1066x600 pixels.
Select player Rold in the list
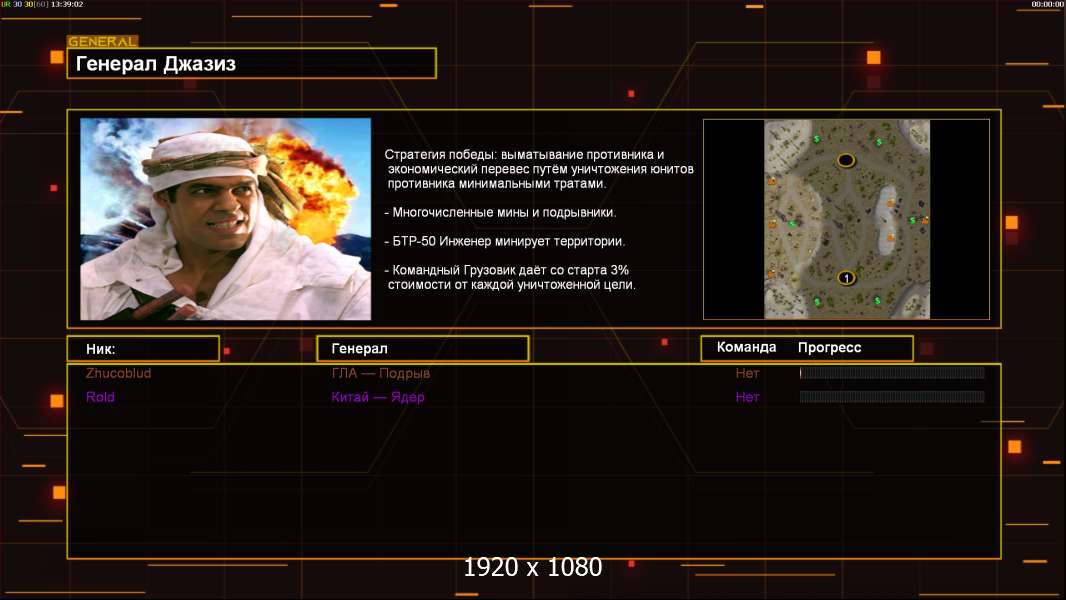pyautogui.click(x=100, y=397)
